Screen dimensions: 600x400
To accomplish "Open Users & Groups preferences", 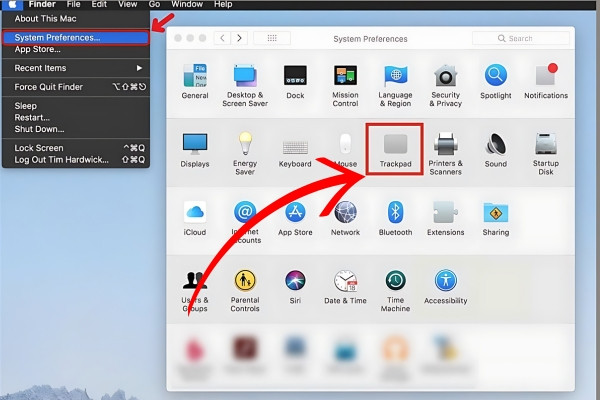I will tap(195, 291).
